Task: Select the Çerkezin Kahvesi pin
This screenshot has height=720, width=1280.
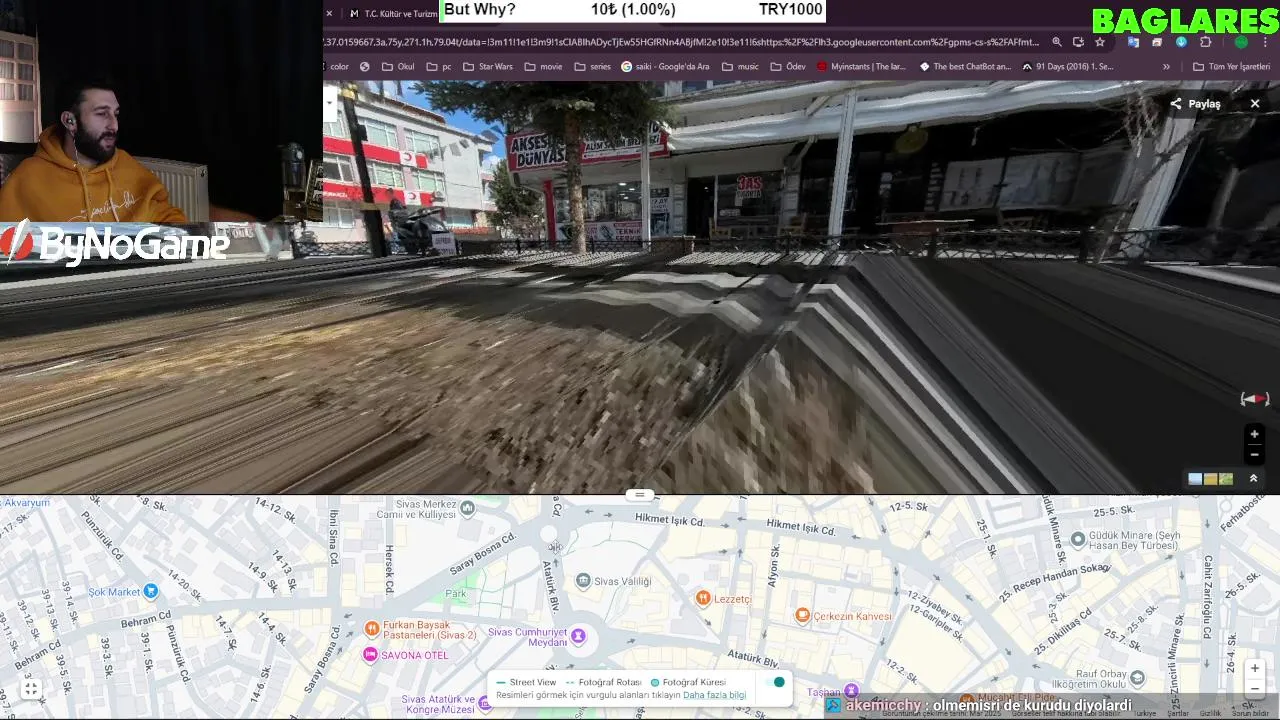Action: click(x=802, y=615)
